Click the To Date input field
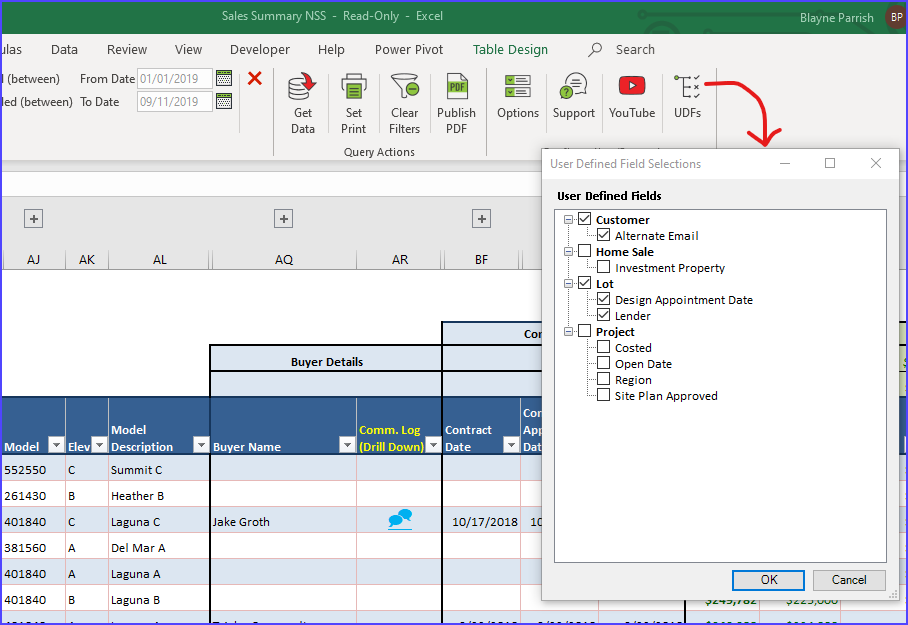Image resolution: width=908 pixels, height=625 pixels. tap(175, 101)
